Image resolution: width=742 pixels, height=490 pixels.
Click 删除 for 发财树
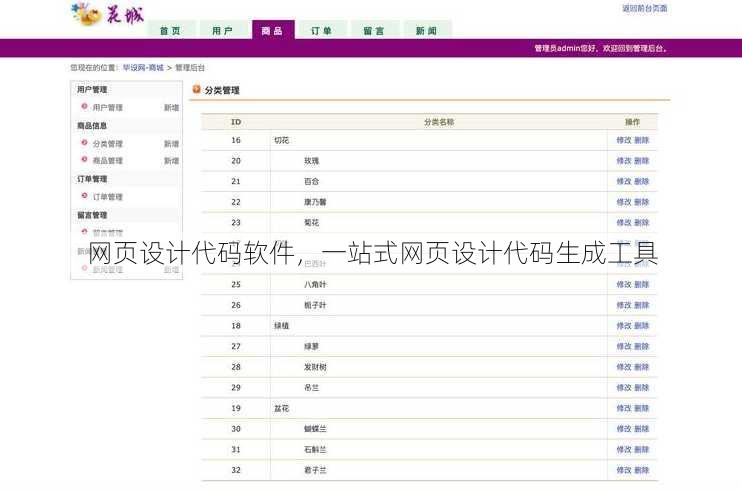642,367
